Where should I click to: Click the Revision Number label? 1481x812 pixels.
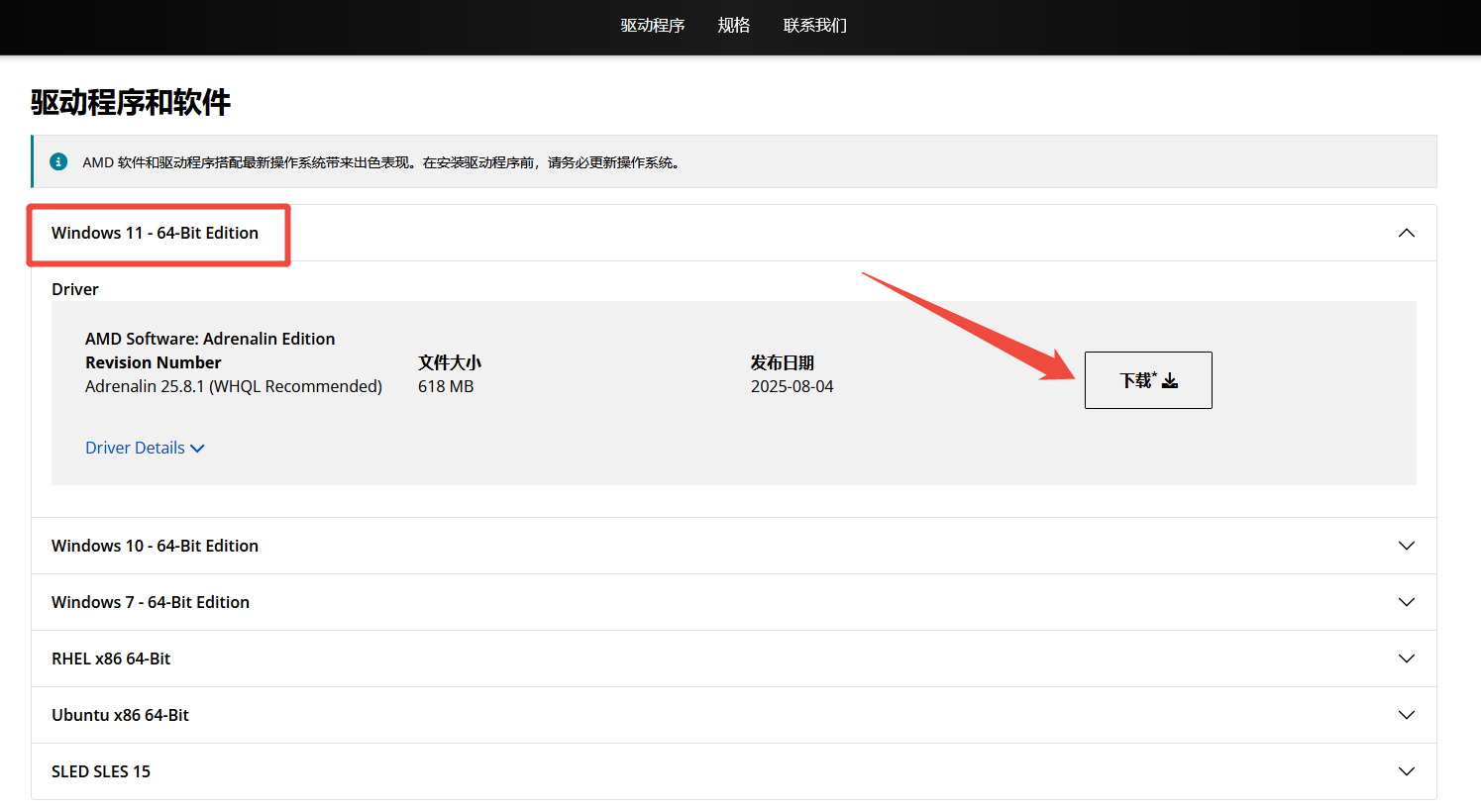tap(154, 362)
